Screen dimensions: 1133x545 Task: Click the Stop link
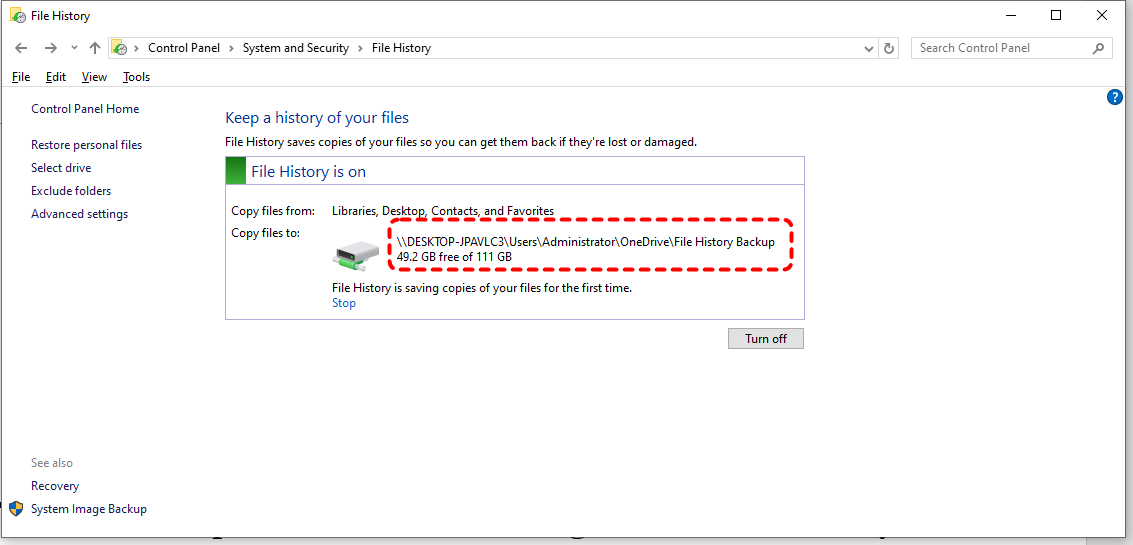[x=344, y=303]
